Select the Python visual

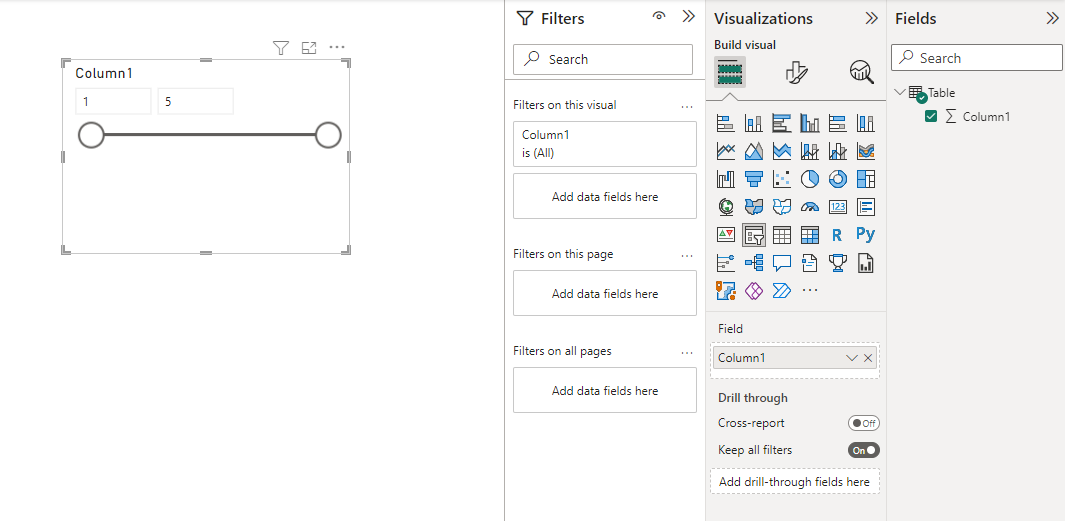[x=865, y=234]
